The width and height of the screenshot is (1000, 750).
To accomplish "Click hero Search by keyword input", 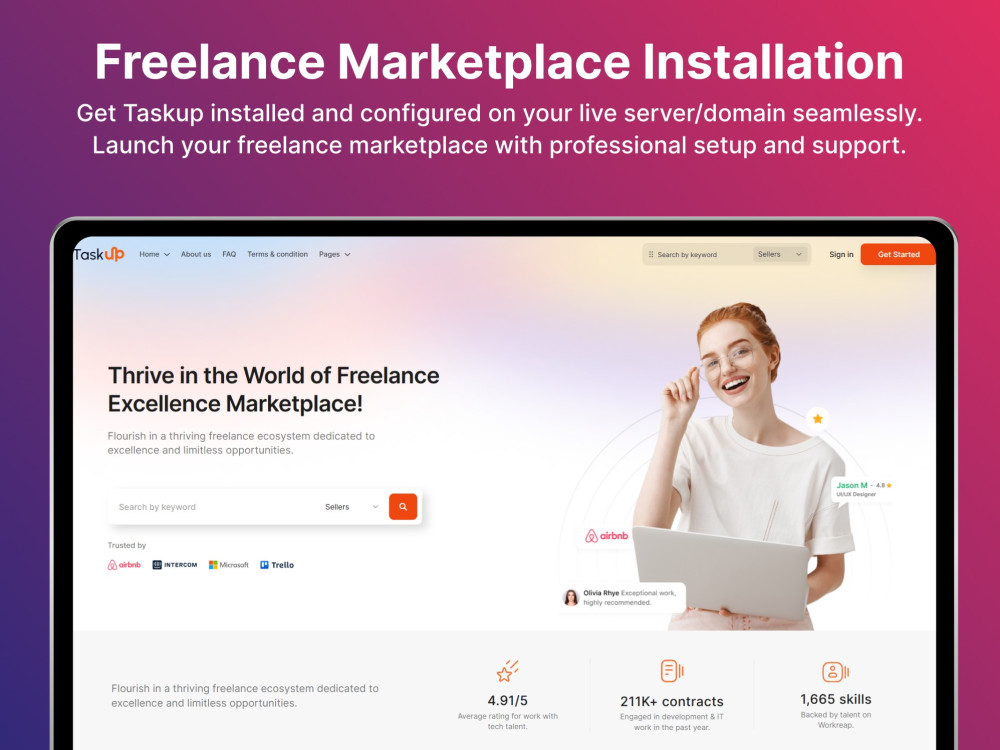I will [x=214, y=507].
